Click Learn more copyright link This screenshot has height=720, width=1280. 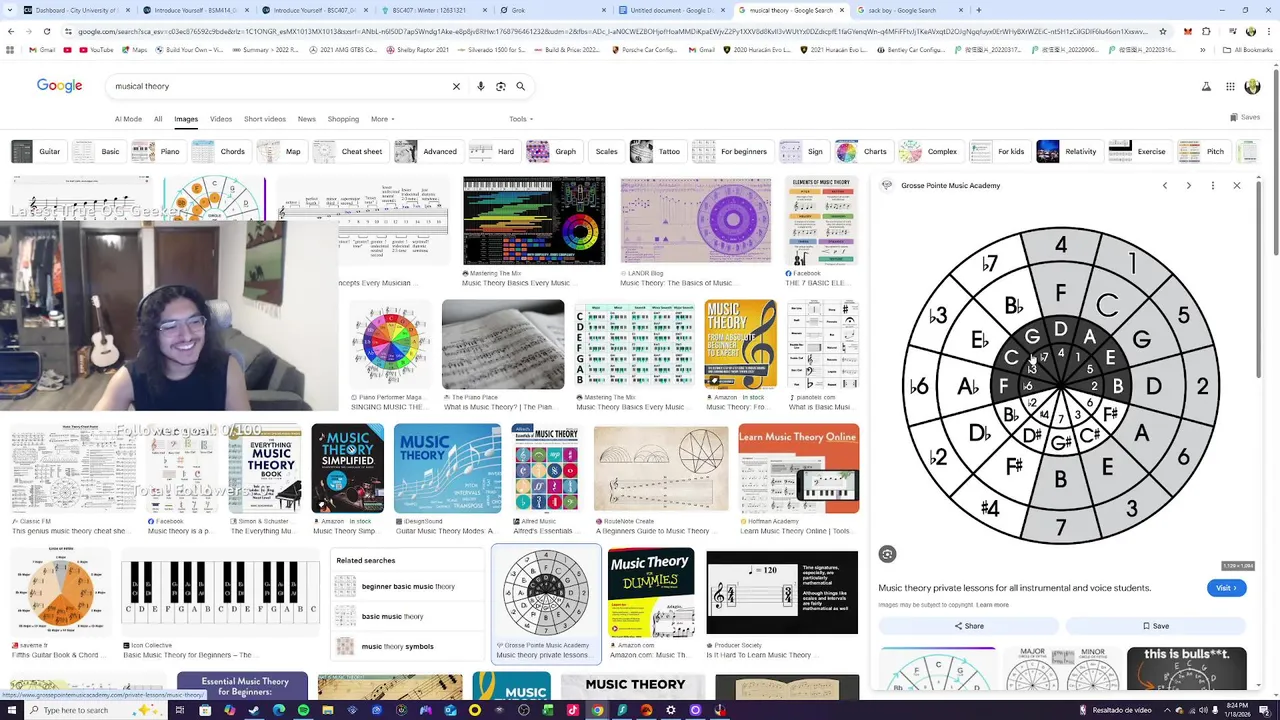tap(992, 605)
